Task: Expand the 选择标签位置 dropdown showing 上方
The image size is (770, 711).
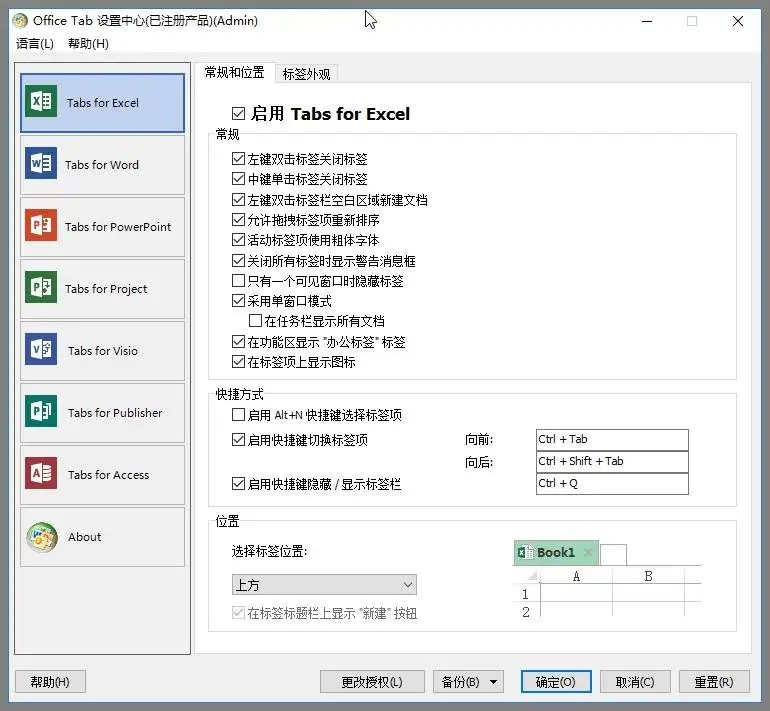Action: pos(323,585)
